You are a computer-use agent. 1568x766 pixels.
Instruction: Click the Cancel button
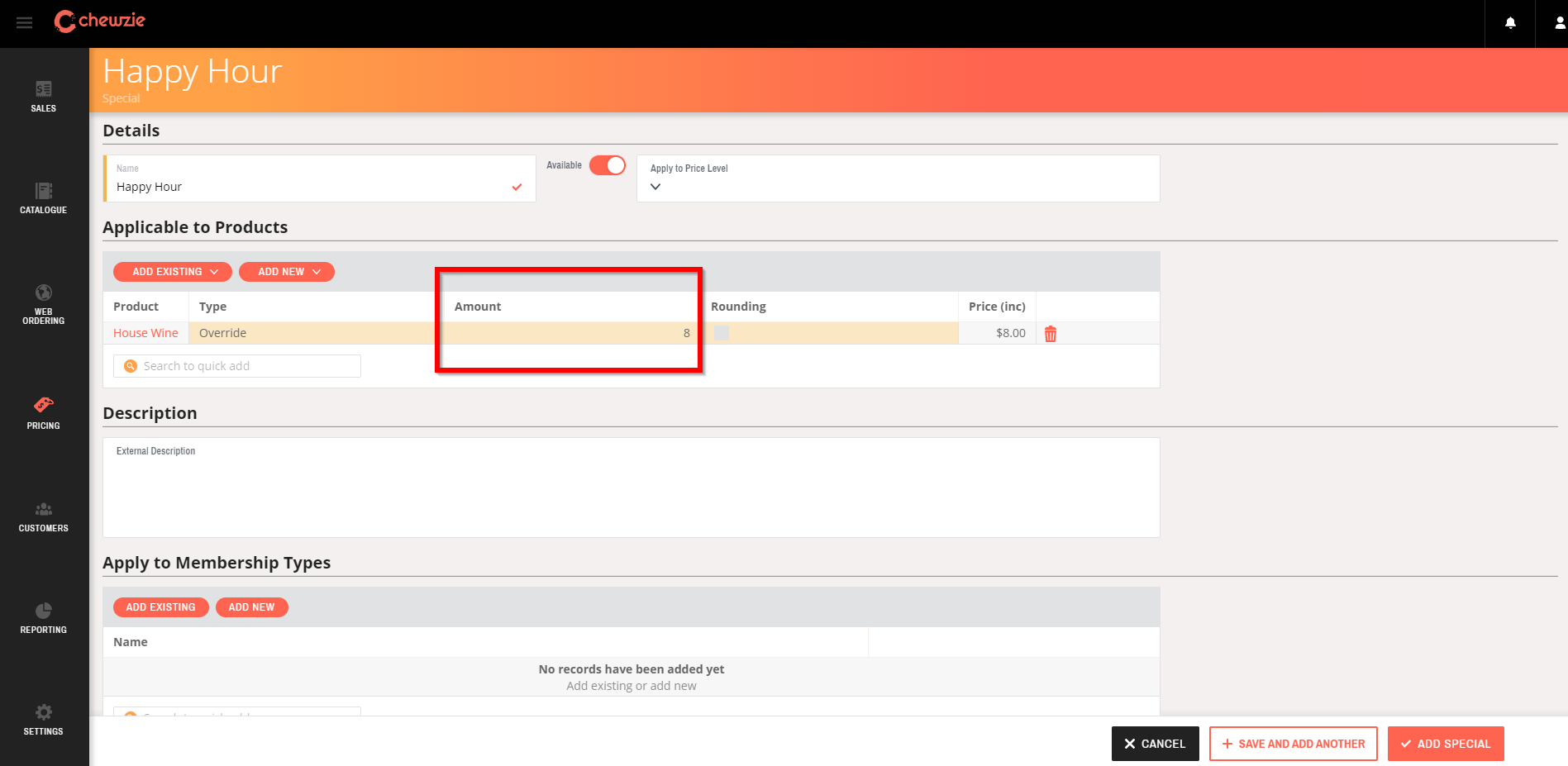(x=1156, y=744)
